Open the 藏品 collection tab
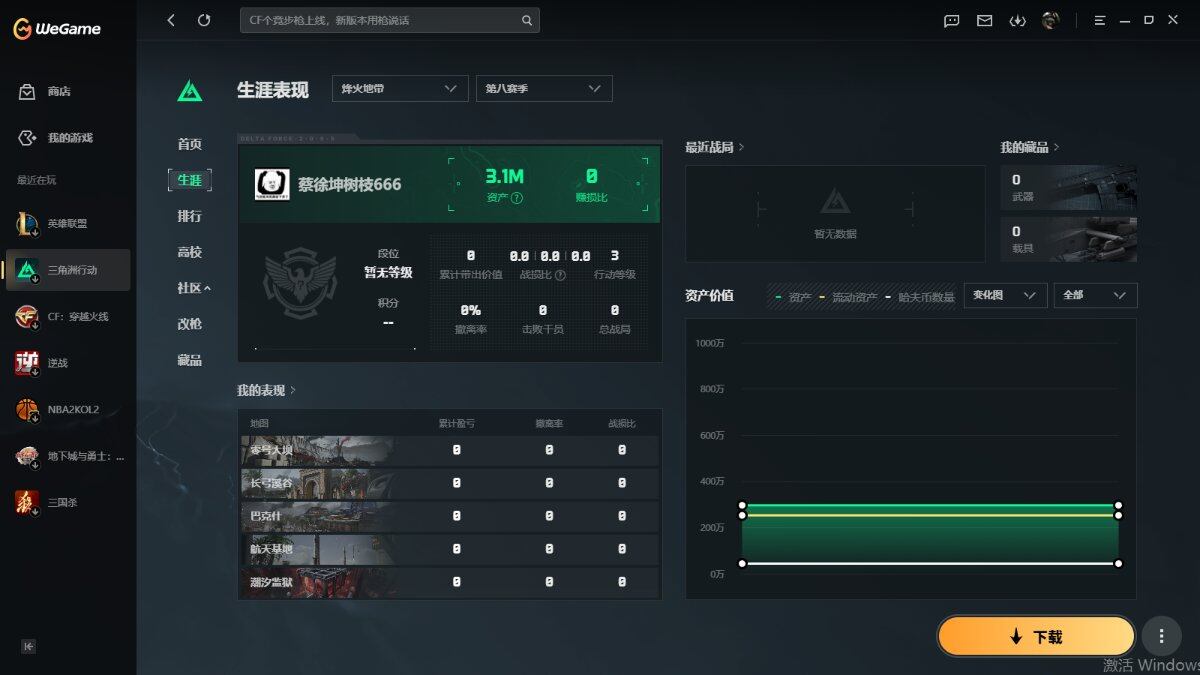Image resolution: width=1200 pixels, height=675 pixels. click(x=190, y=360)
